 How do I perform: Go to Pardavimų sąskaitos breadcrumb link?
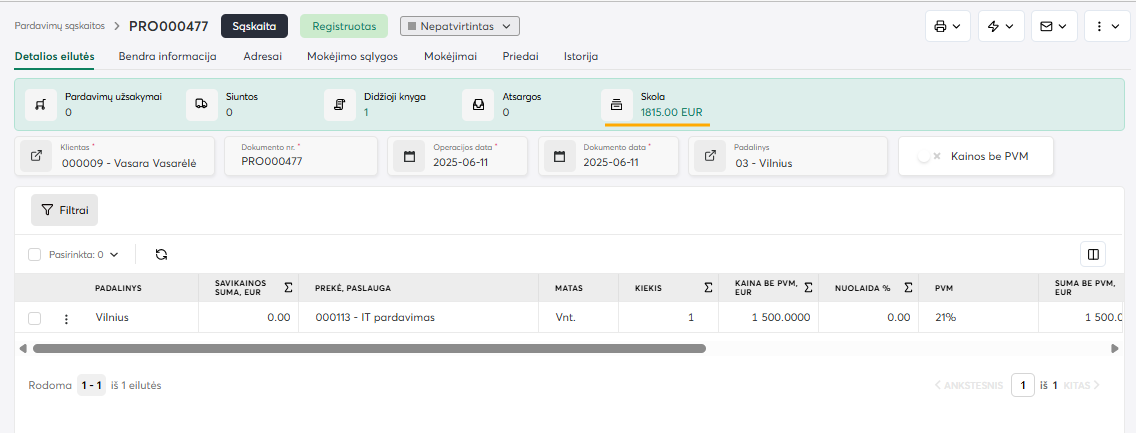click(x=59, y=26)
